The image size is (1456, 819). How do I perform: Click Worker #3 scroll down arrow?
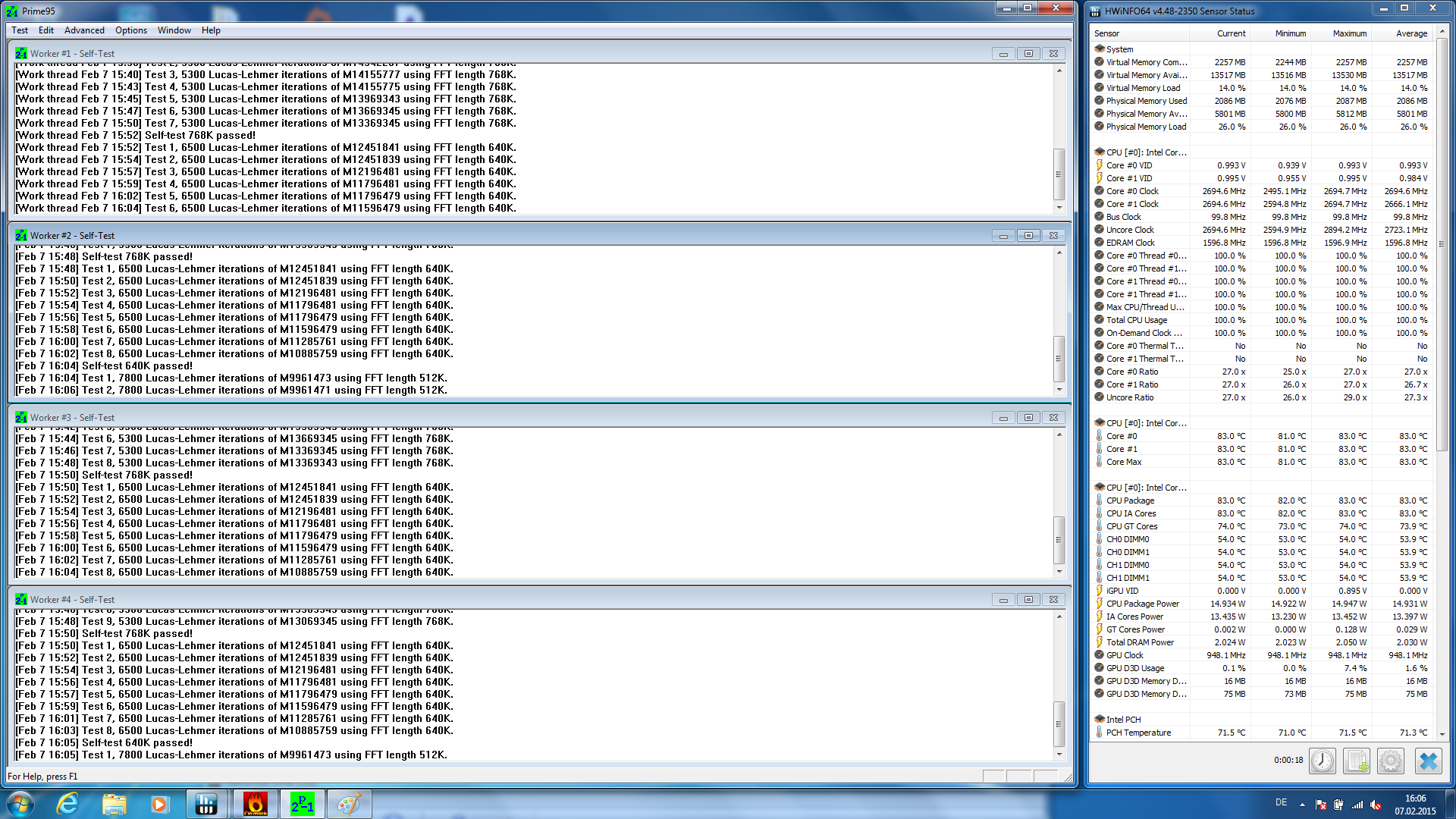tap(1059, 572)
